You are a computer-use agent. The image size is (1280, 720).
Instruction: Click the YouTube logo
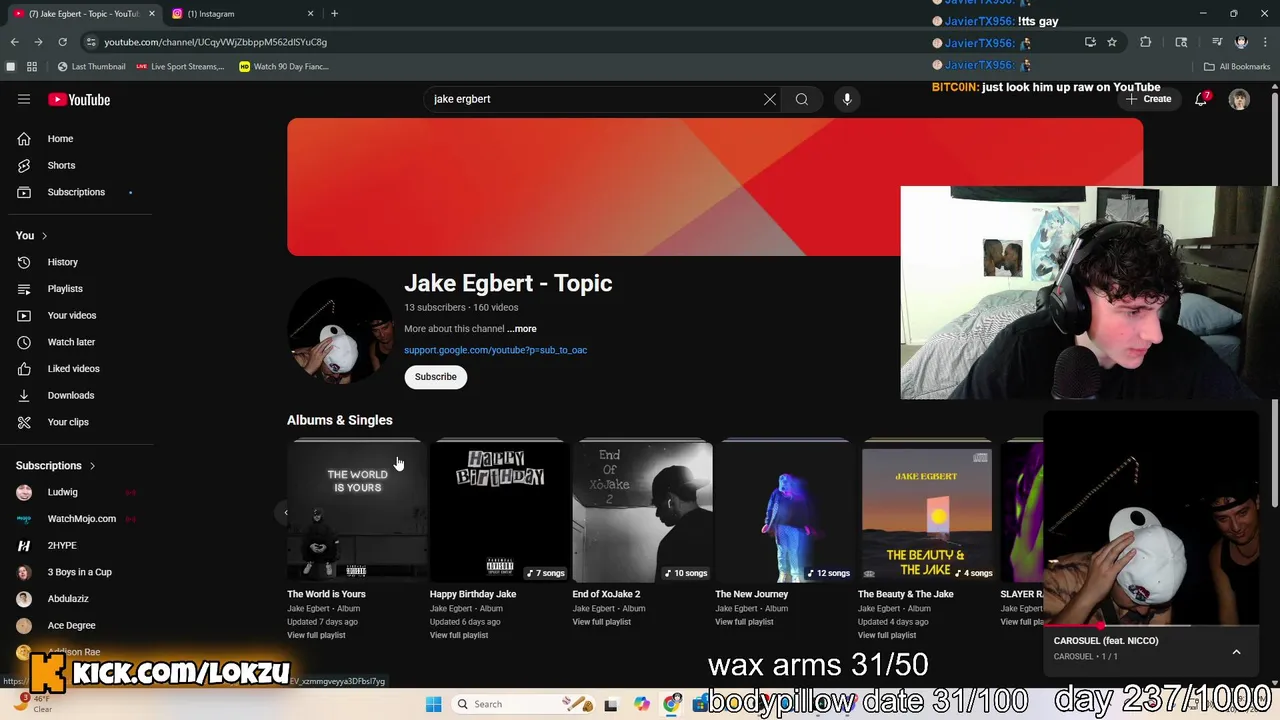(79, 99)
